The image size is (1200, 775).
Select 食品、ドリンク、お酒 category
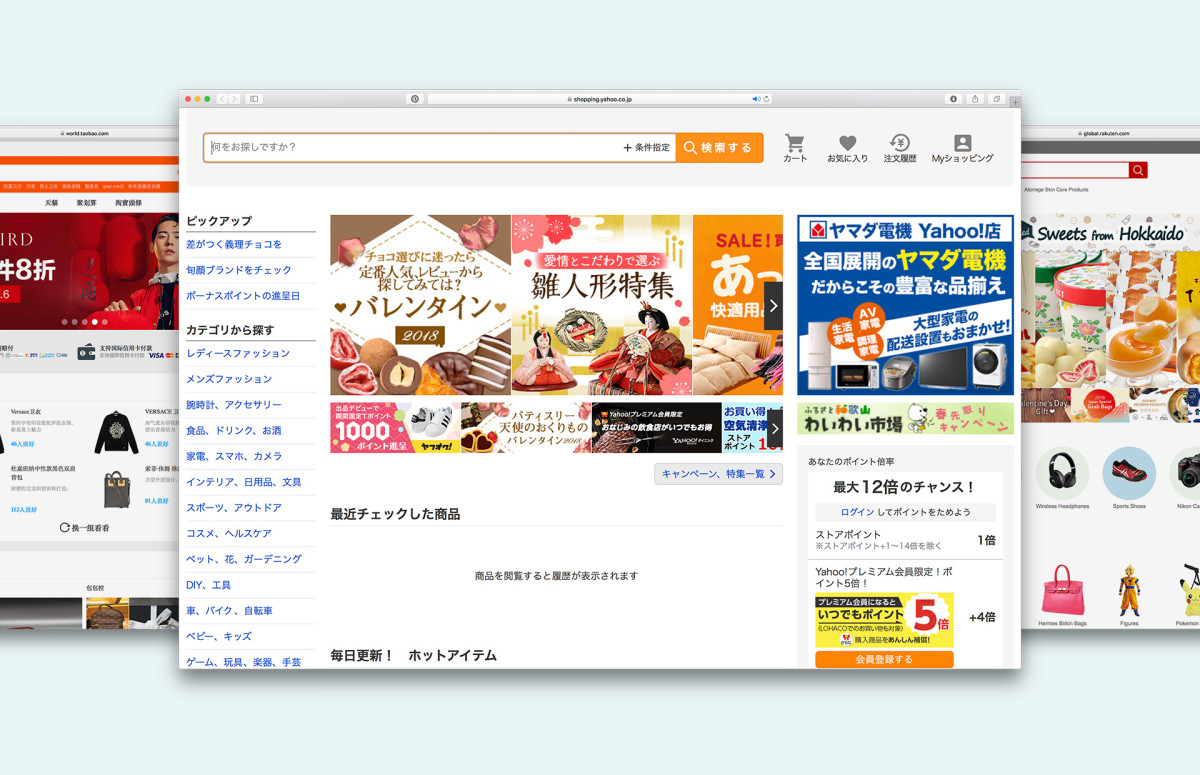pos(234,431)
